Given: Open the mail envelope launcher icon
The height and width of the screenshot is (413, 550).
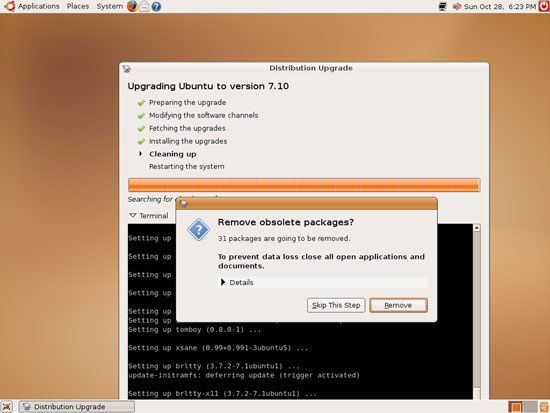Looking at the screenshot, I should click(x=144, y=6).
